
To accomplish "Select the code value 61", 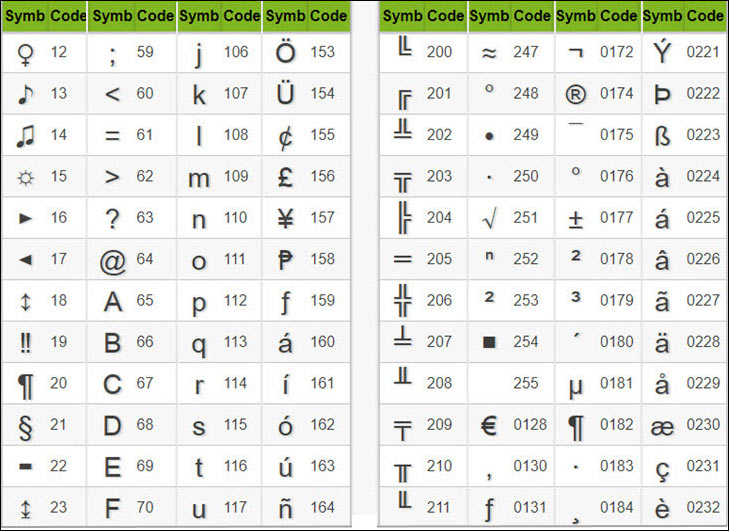I will tap(145, 135).
